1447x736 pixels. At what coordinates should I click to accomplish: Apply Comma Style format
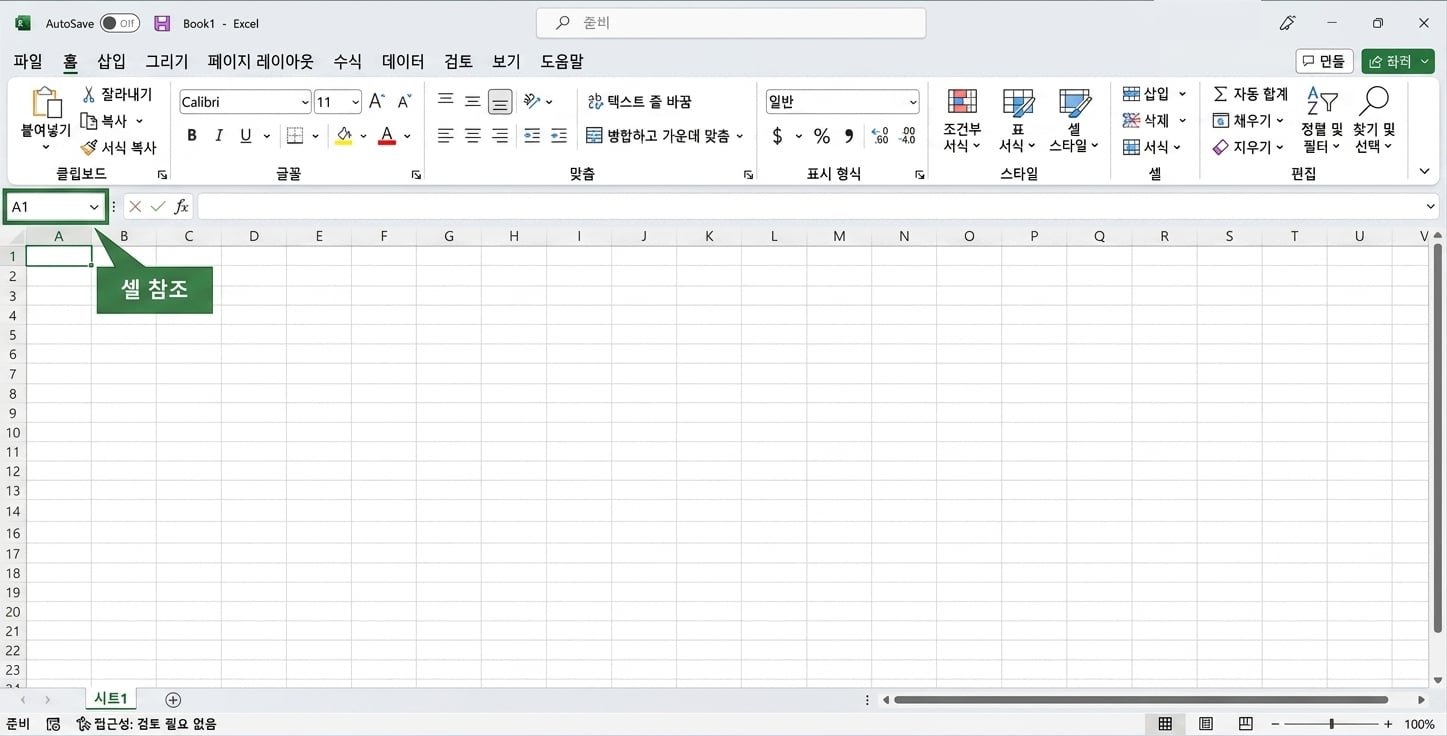(x=849, y=136)
